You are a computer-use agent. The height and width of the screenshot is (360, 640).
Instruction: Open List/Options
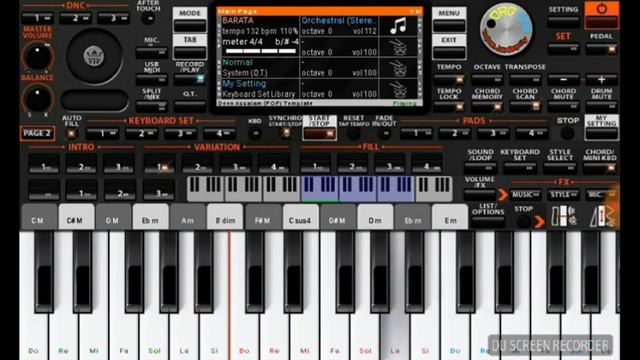coord(488,222)
